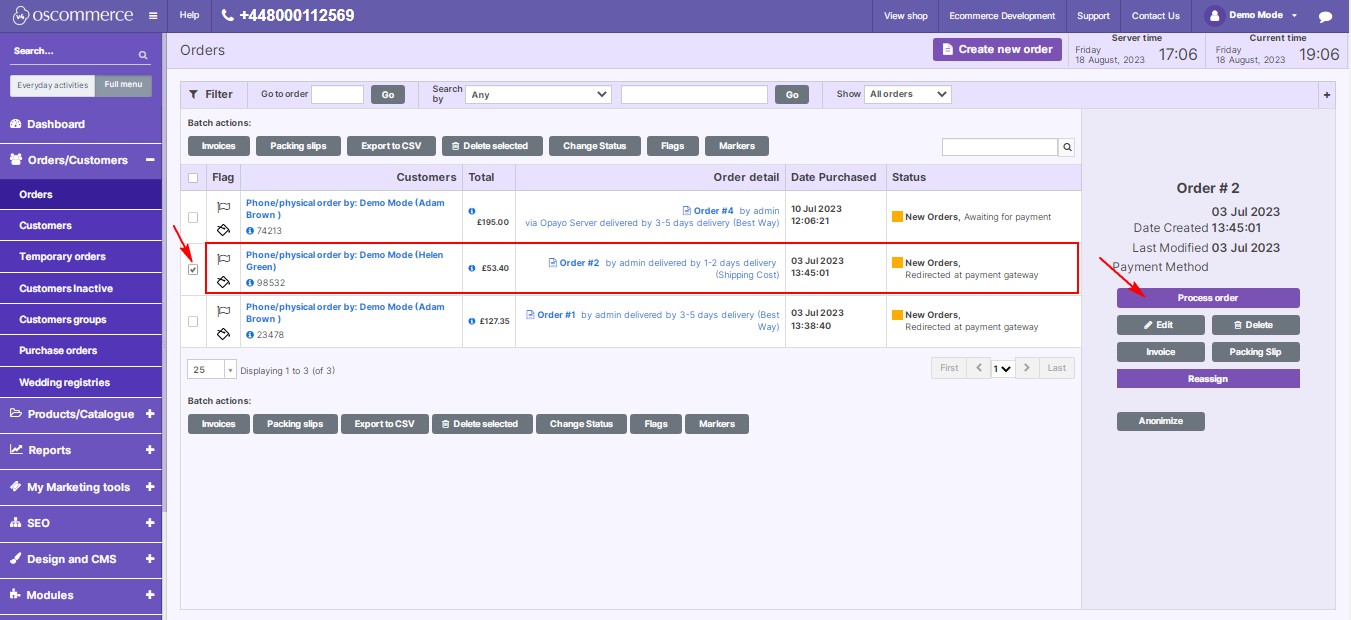This screenshot has height=620, width=1351.
Task: Select Dashboard from the sidebar
Action: 54,124
